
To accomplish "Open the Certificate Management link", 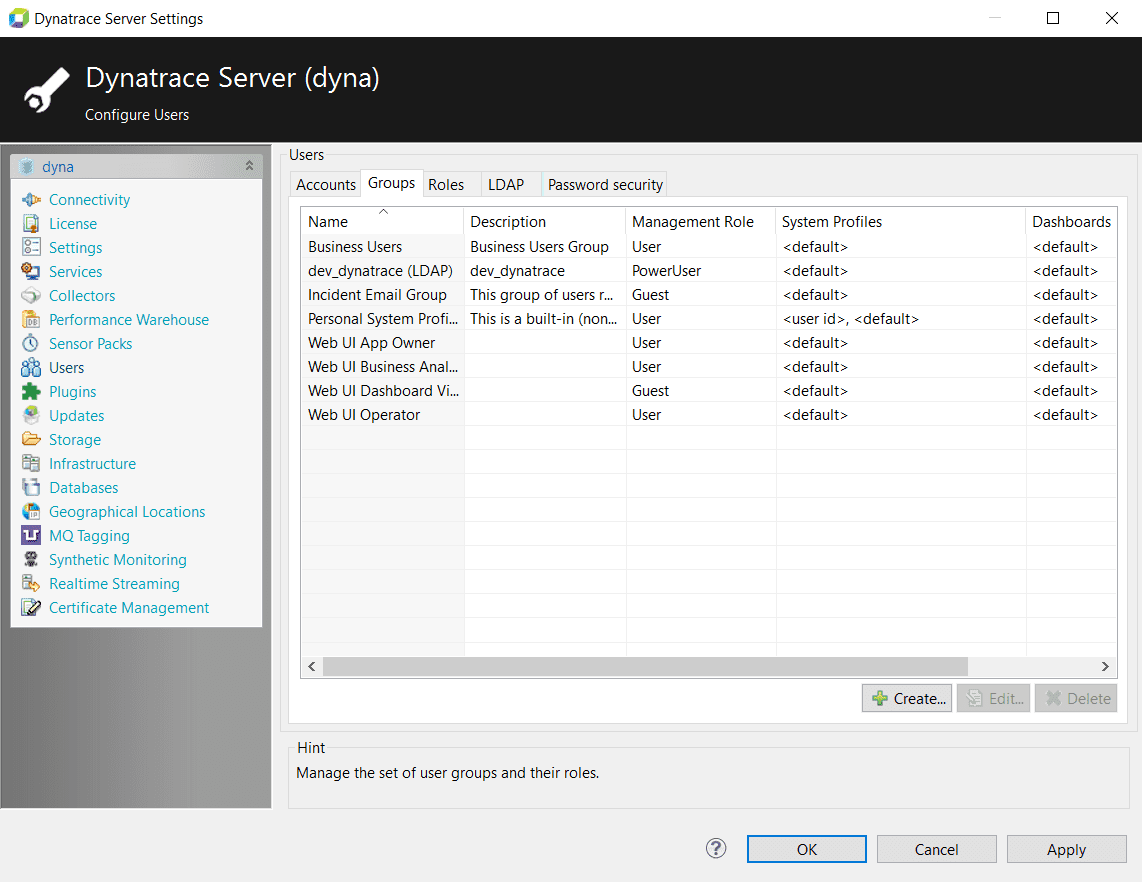I will (x=129, y=608).
